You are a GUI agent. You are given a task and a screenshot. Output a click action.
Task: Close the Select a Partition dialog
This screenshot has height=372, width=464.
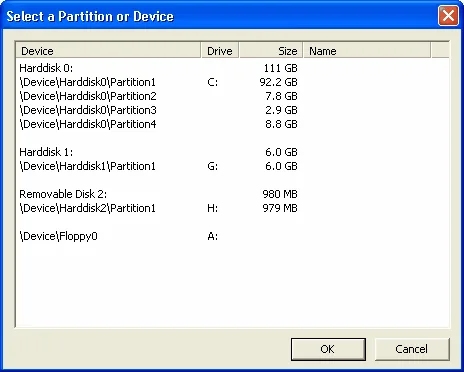point(448,16)
